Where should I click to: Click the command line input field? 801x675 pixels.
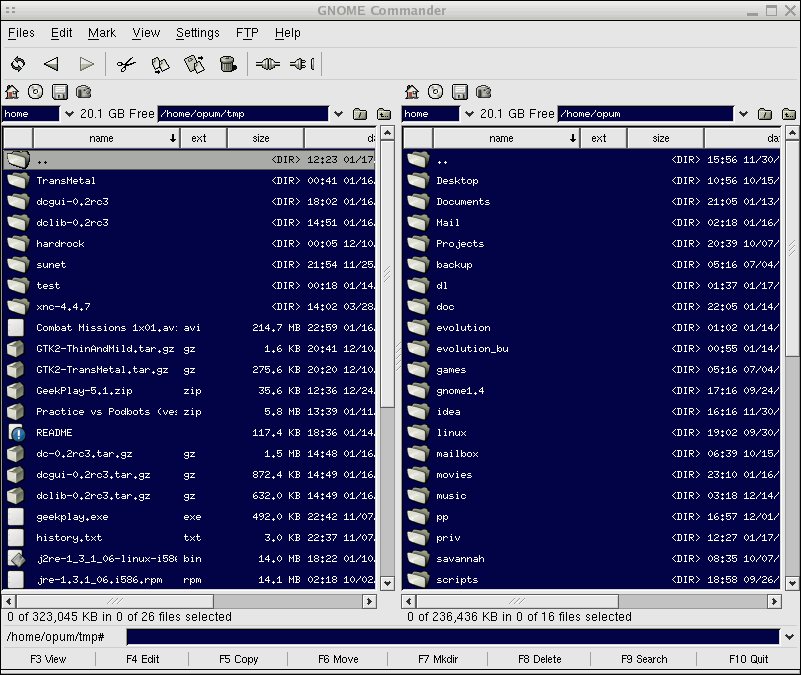[452, 637]
